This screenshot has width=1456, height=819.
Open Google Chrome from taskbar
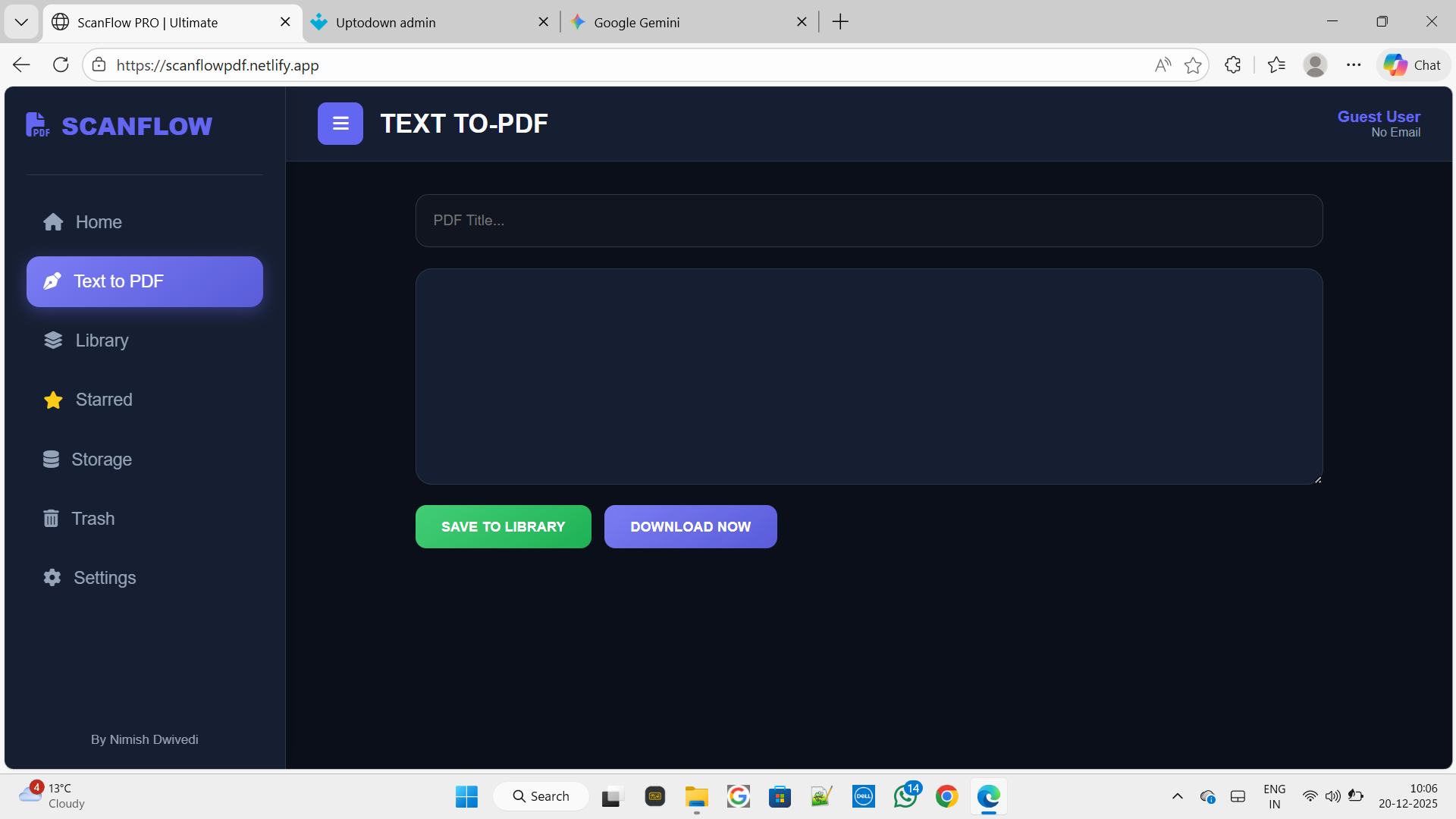946,796
